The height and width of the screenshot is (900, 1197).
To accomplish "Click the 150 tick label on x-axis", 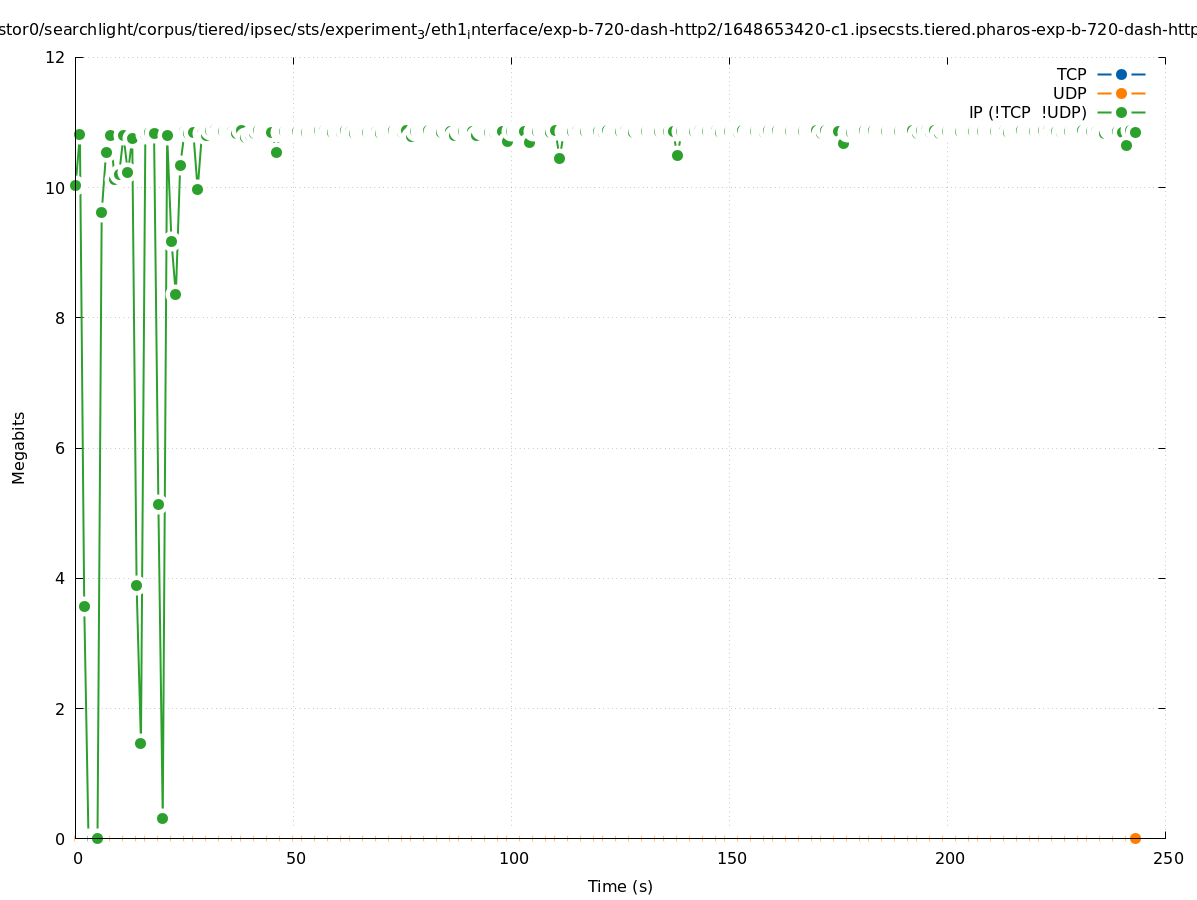I will pos(730,859).
